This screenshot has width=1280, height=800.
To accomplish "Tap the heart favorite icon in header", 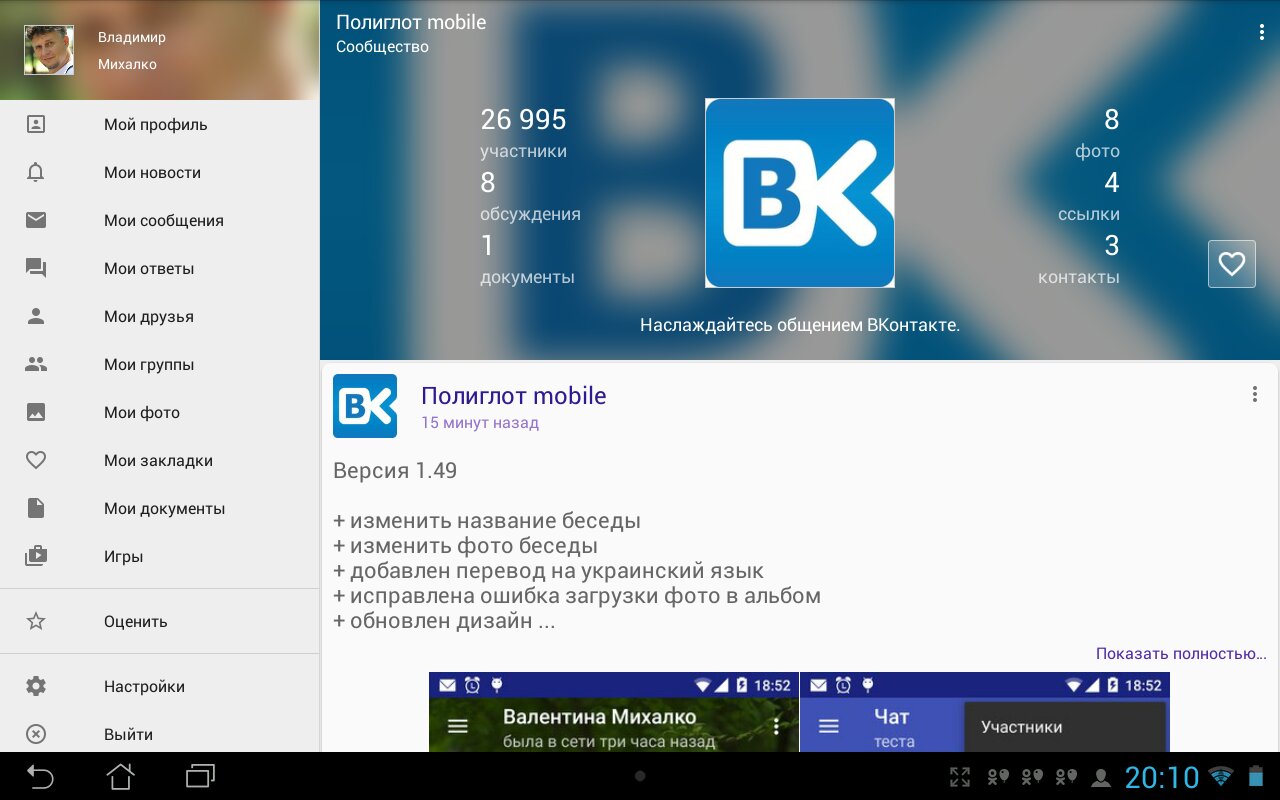I will (1231, 264).
